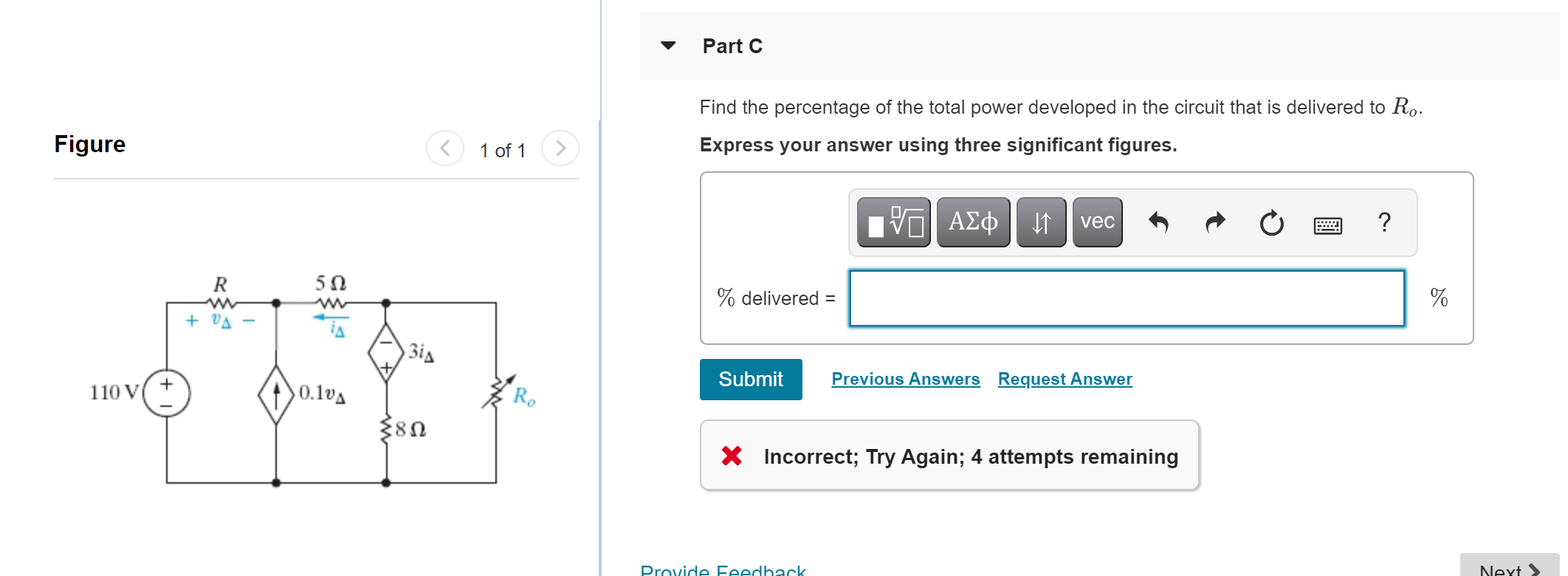Screen dimensions: 1568x576
Task: Insert a vector symbol using vec tool
Action: coord(1096,222)
